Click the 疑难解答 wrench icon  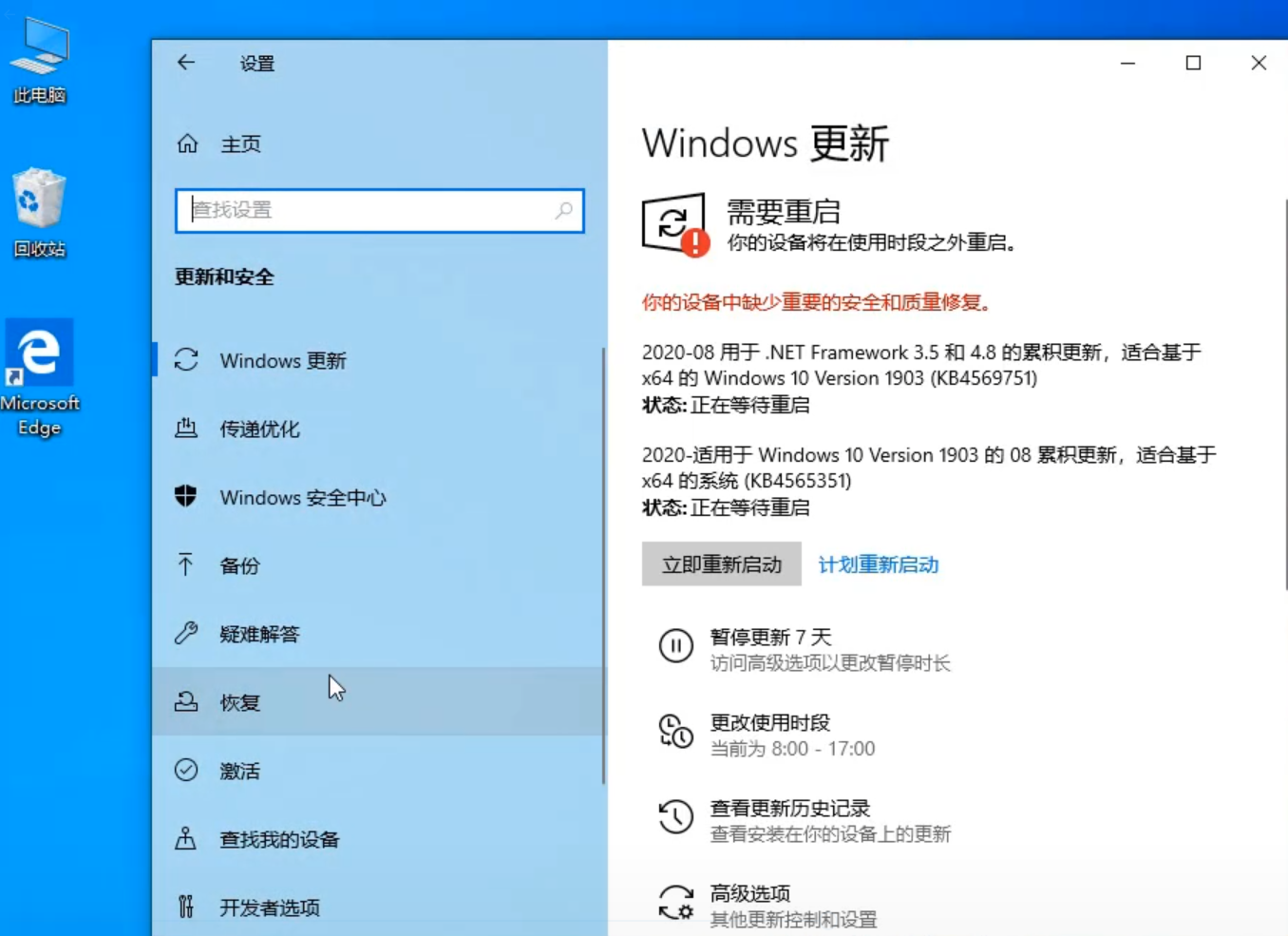186,634
